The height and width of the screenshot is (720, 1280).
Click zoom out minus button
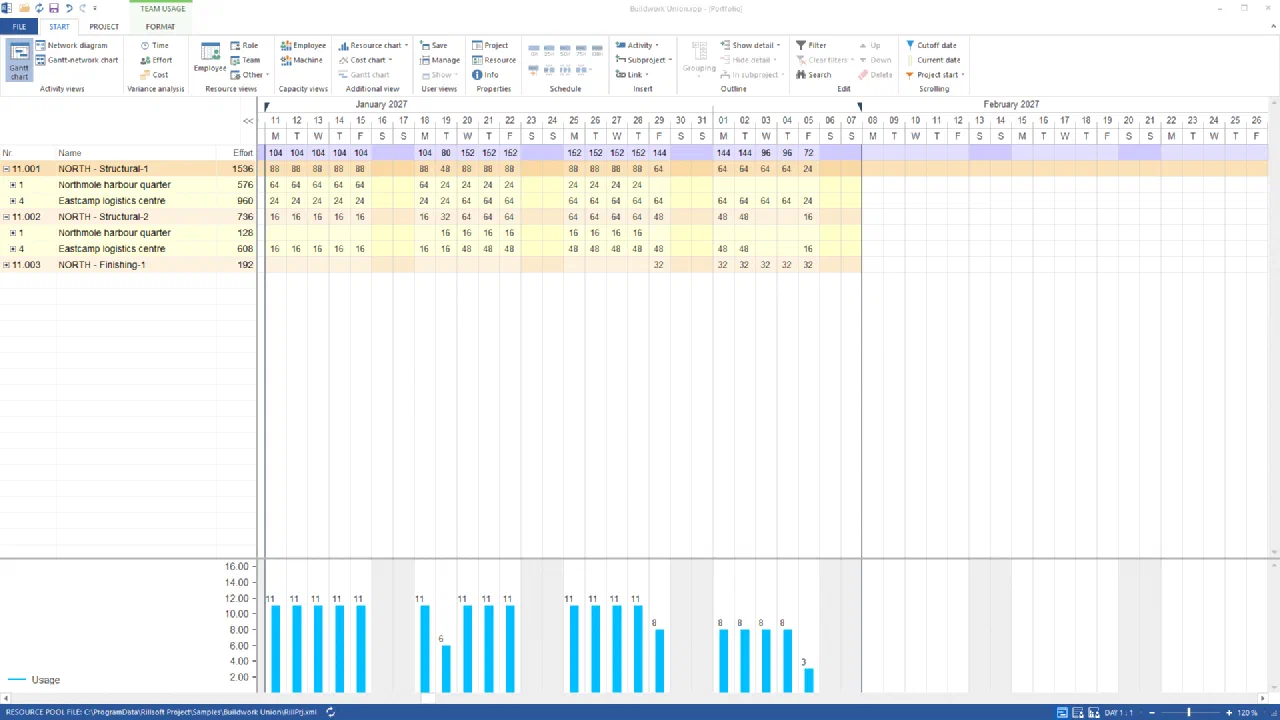(x=1151, y=712)
